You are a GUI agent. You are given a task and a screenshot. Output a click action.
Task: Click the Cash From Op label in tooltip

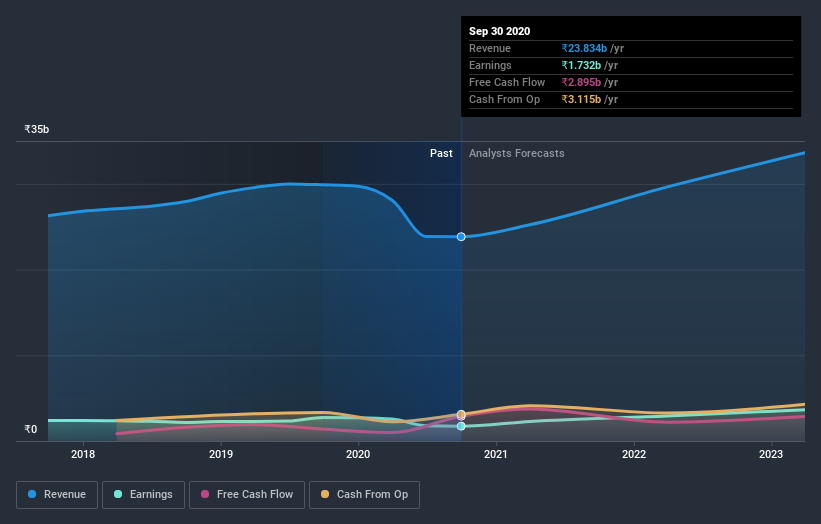pos(504,99)
